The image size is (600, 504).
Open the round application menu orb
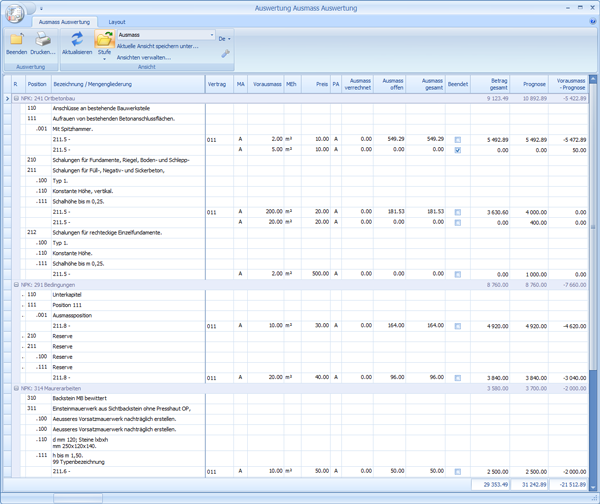click(15, 14)
